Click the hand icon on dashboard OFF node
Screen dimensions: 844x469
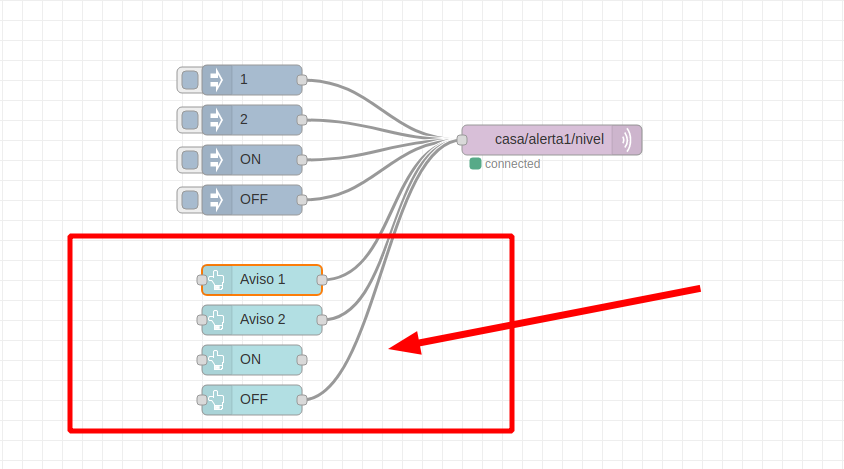coord(216,400)
